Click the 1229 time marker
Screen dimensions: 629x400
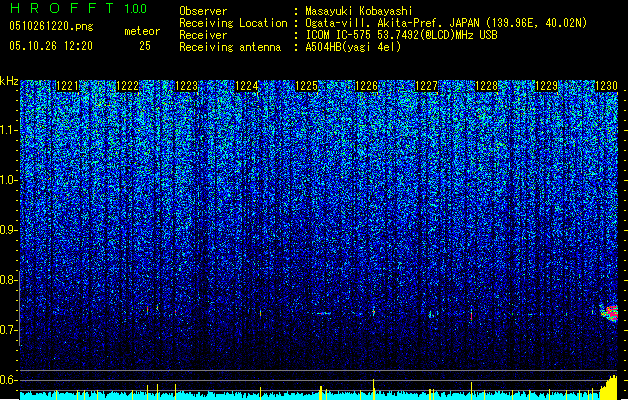546,86
